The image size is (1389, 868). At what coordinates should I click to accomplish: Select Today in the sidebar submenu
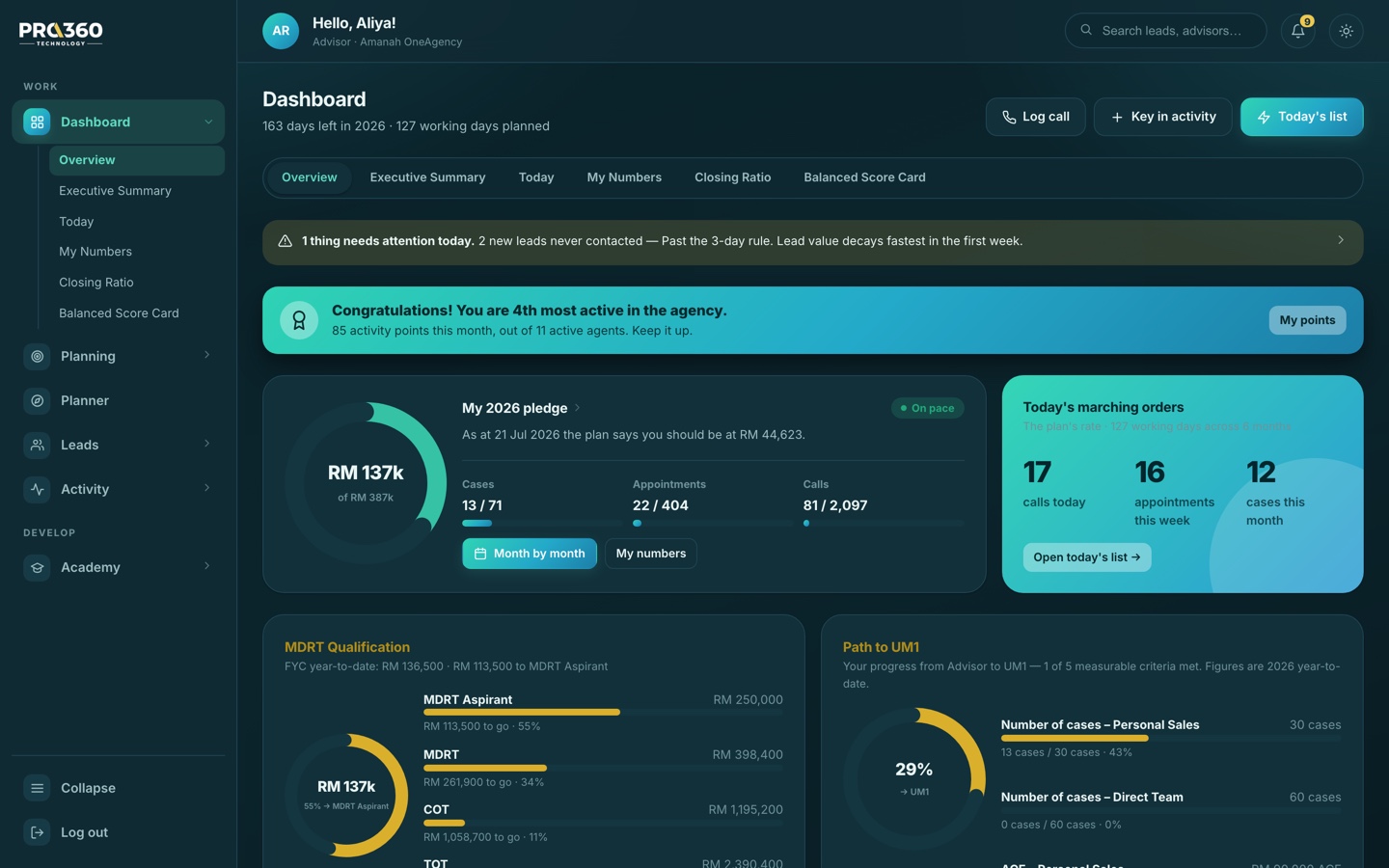click(137, 222)
